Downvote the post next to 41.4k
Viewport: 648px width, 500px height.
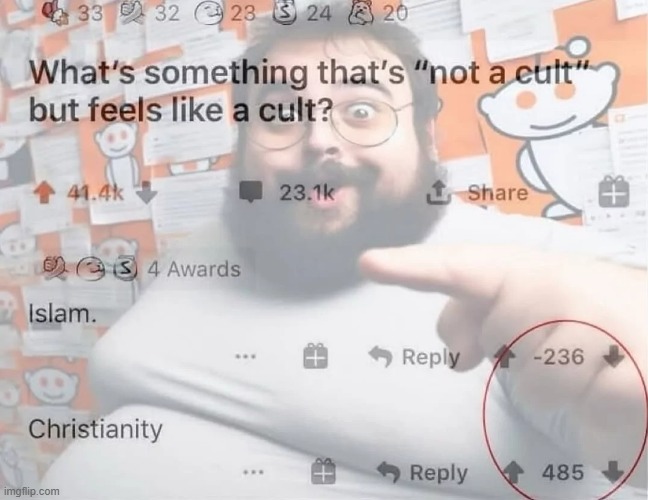click(147, 193)
